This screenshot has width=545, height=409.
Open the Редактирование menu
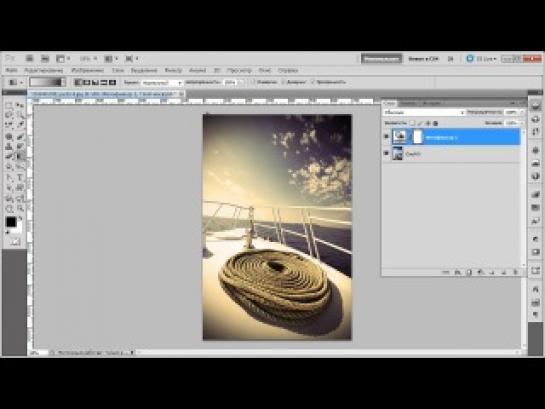[x=44, y=70]
